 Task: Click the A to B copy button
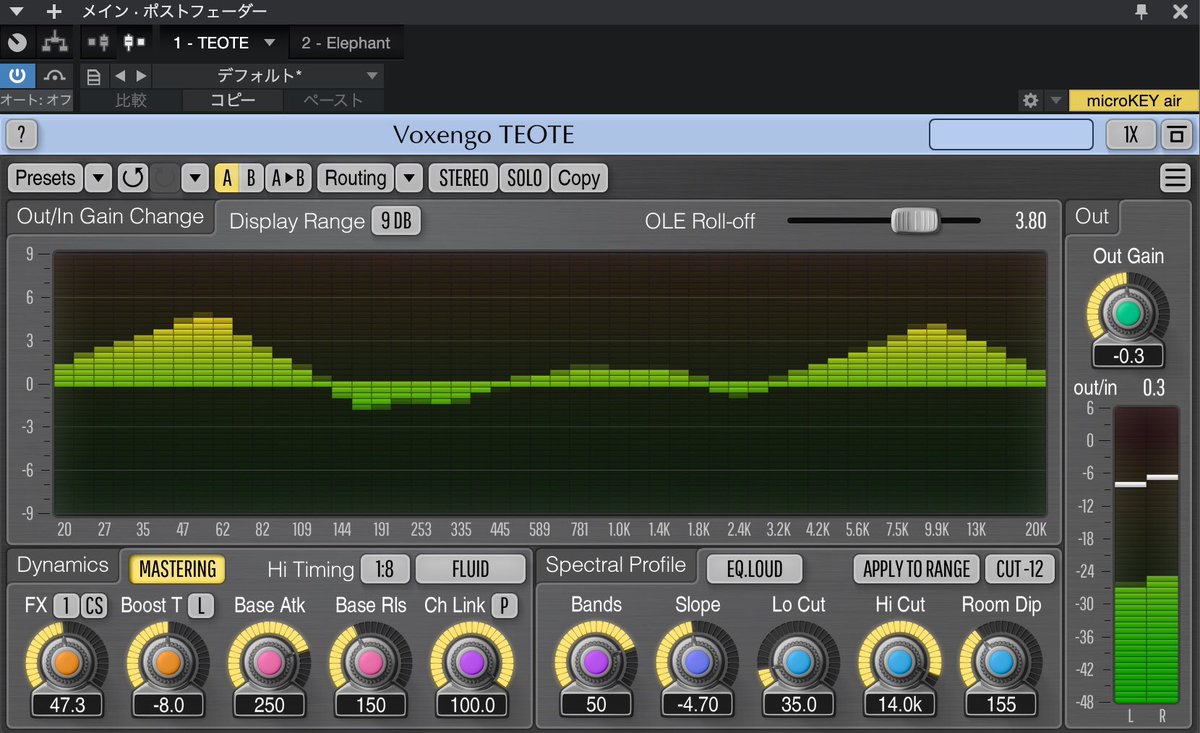[x=287, y=178]
